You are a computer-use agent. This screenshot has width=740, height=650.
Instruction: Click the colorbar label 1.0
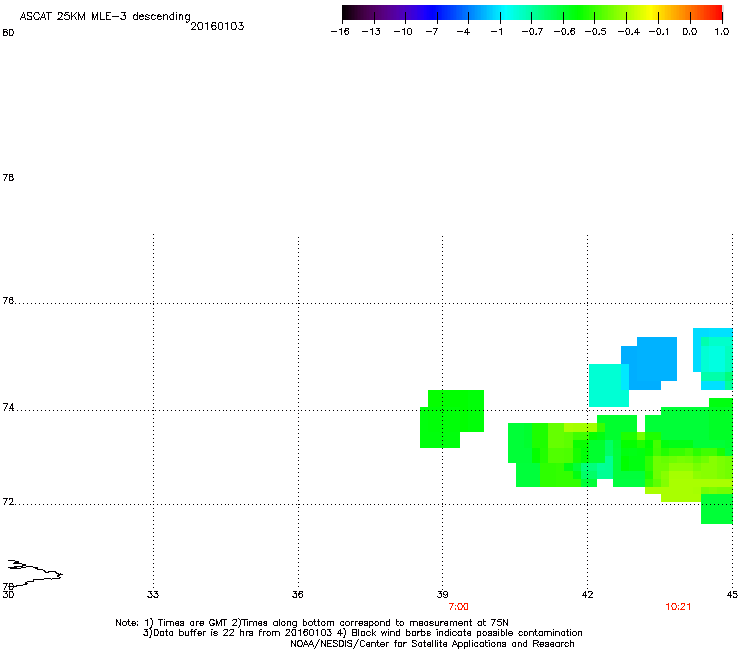(722, 32)
